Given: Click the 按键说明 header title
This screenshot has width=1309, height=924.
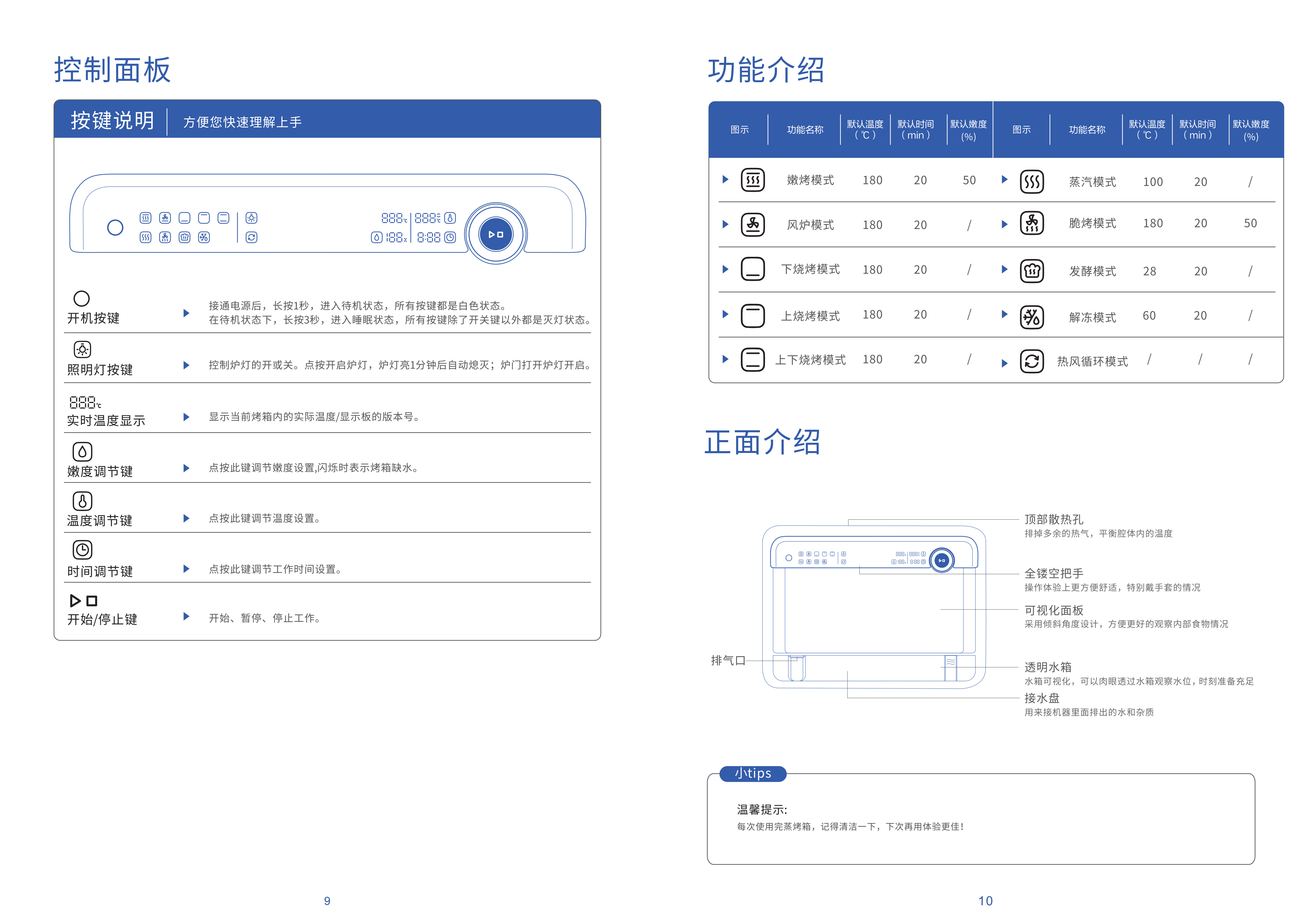Looking at the screenshot, I should pyautogui.click(x=112, y=121).
